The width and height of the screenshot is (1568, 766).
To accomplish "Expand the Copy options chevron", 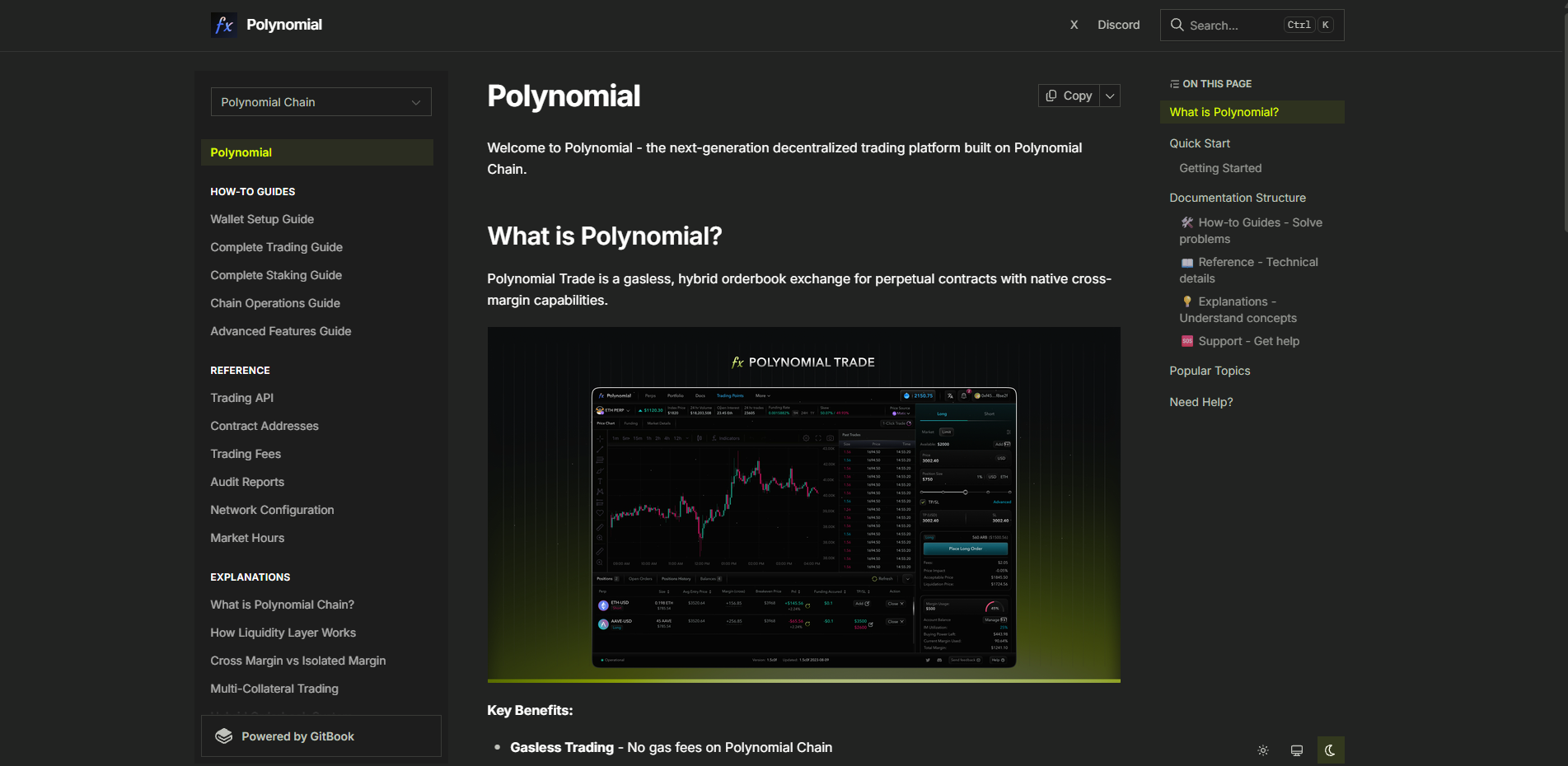I will (1110, 96).
